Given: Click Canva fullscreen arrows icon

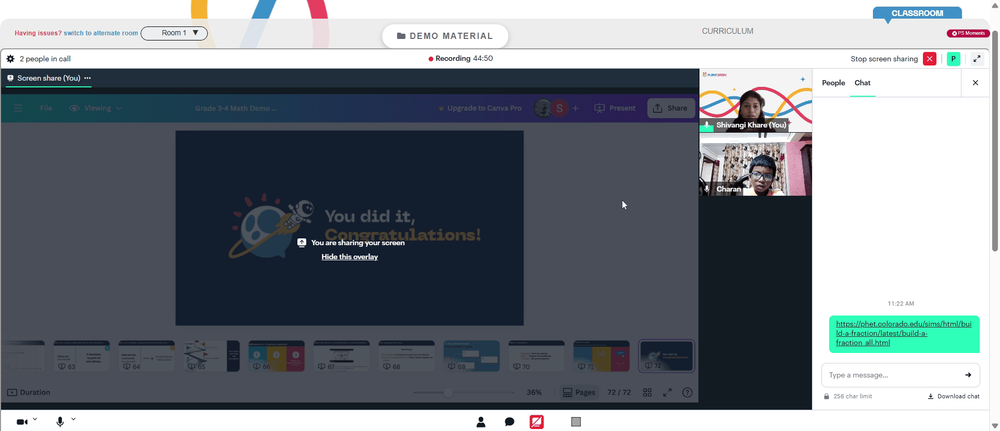Looking at the screenshot, I should (667, 392).
